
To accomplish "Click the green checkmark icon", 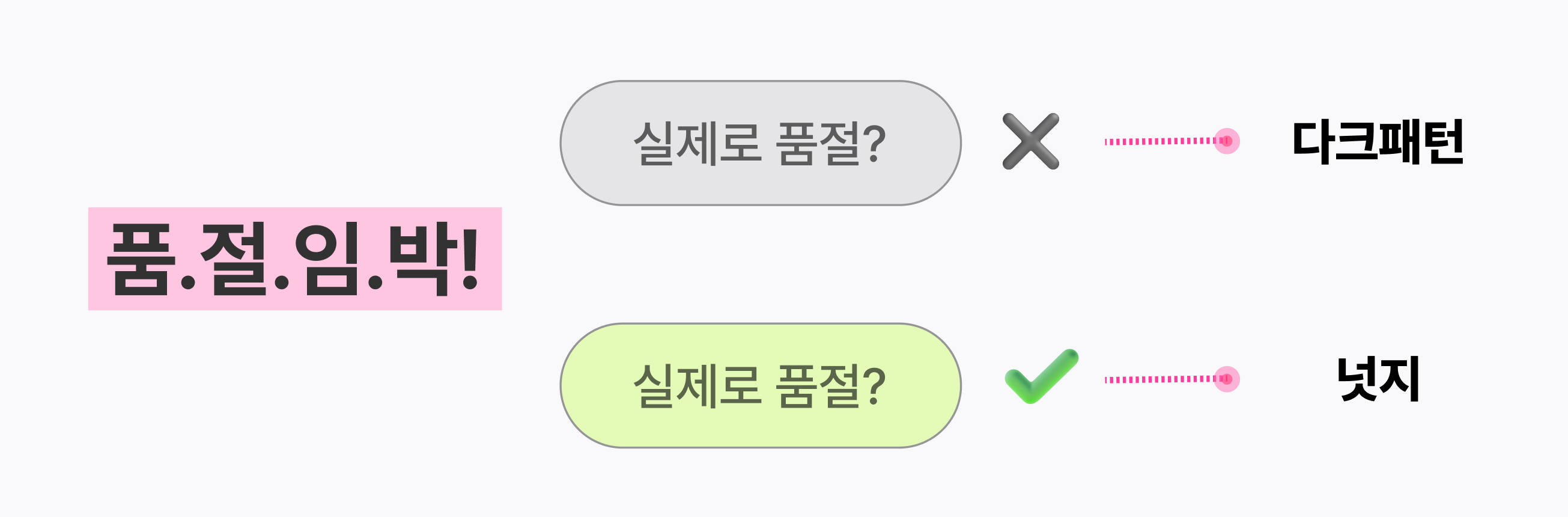I will [x=1042, y=376].
